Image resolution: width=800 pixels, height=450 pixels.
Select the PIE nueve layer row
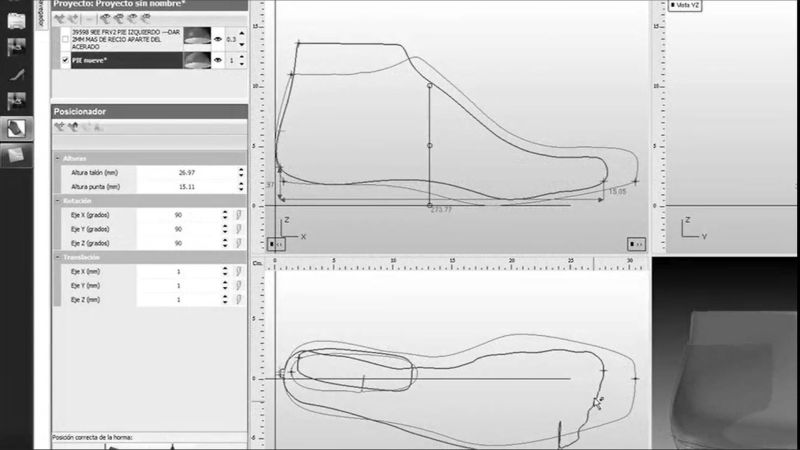click(127, 60)
